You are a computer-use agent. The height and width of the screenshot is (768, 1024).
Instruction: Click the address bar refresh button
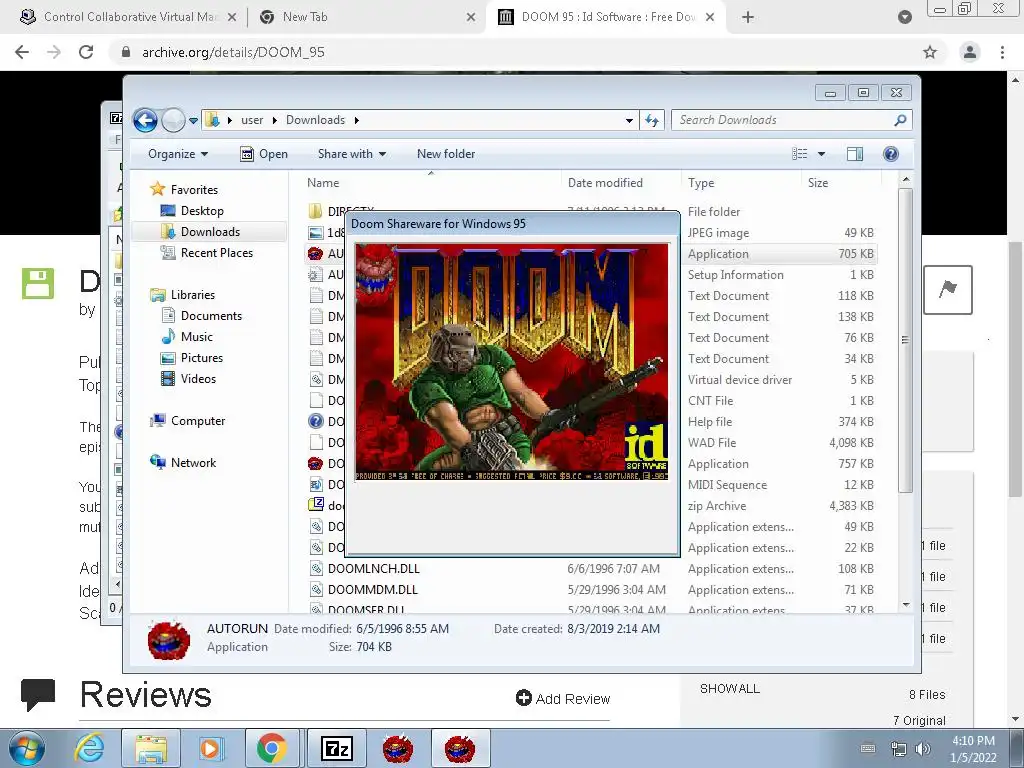click(x=652, y=120)
